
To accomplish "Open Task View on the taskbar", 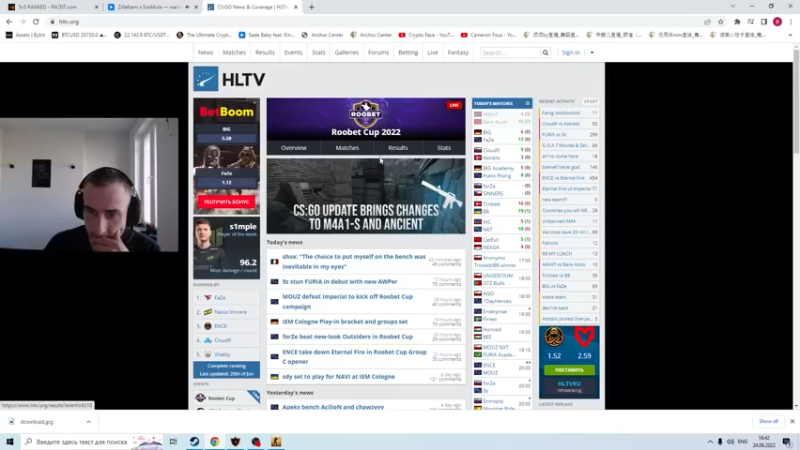I will (173, 441).
